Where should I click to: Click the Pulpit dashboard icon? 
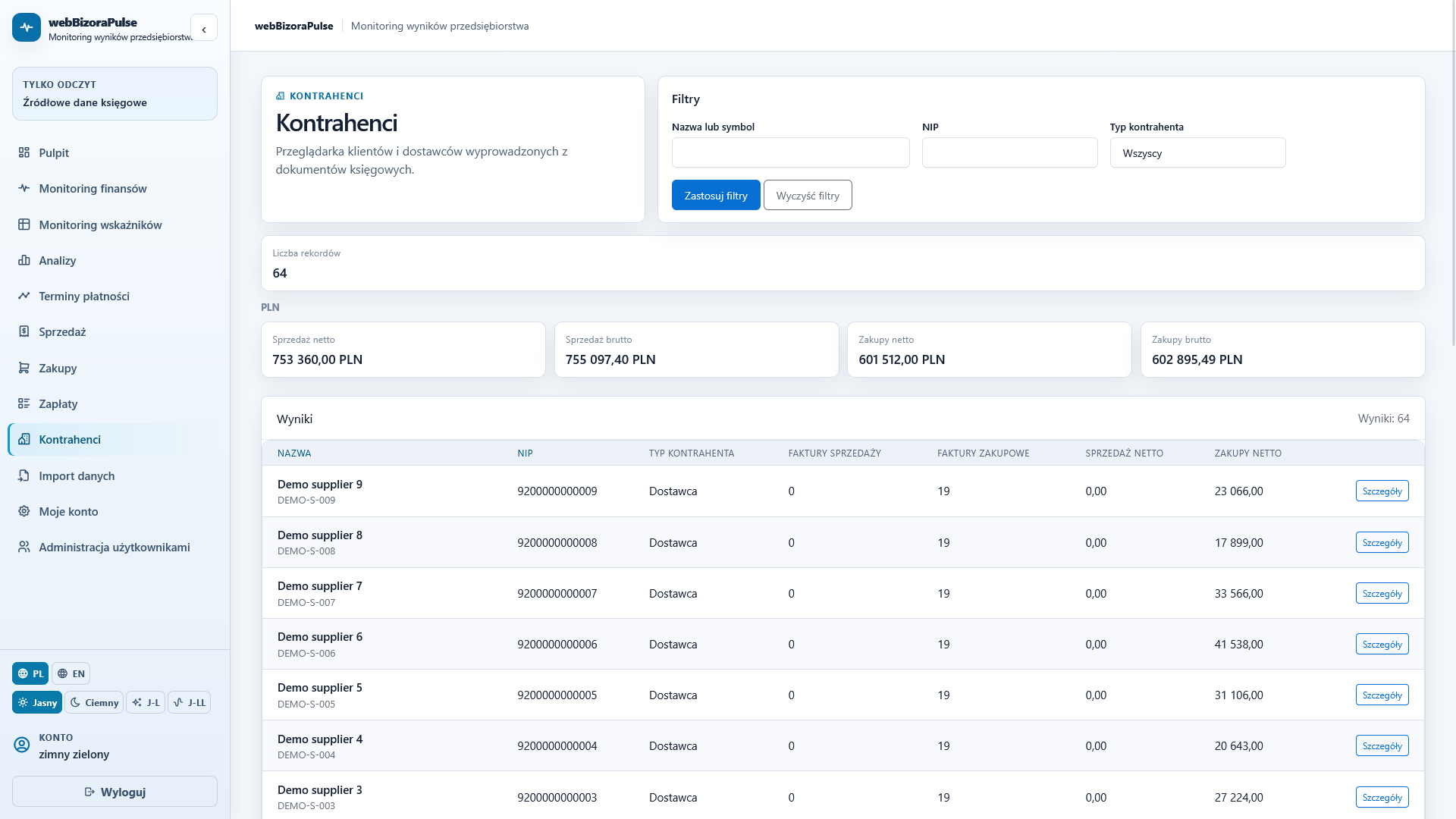[x=24, y=152]
